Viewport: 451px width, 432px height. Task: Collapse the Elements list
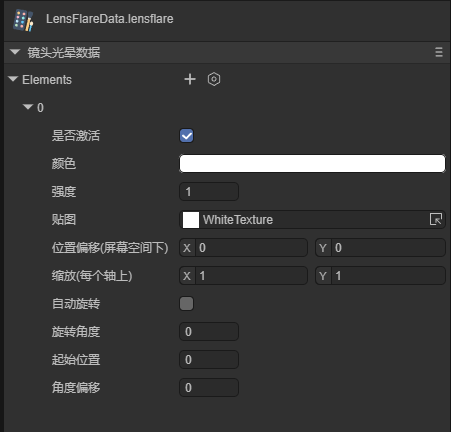point(13,79)
